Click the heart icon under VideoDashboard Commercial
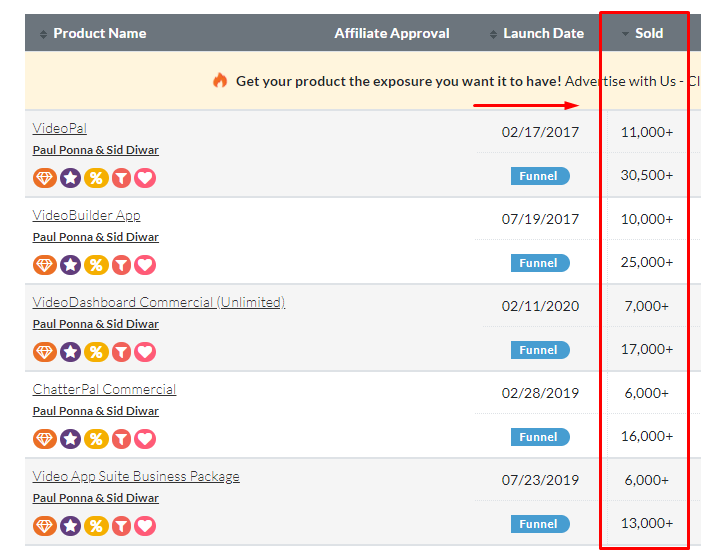Image resolution: width=701 pixels, height=558 pixels. [145, 352]
